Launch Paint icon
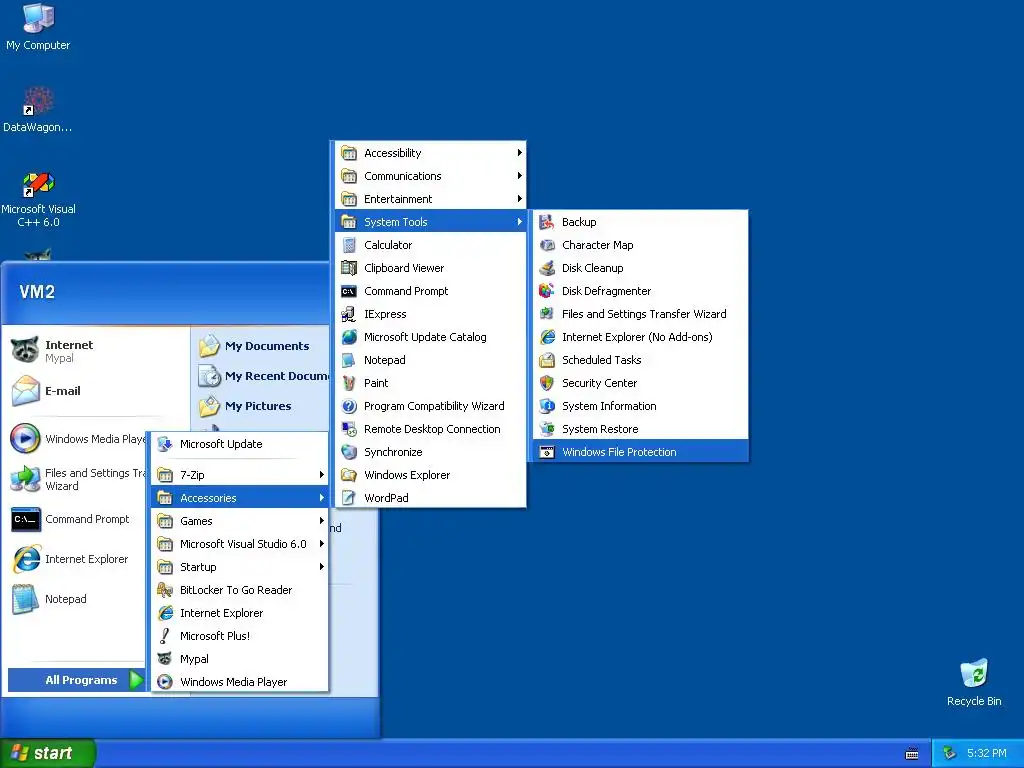This screenshot has width=1024, height=768. 349,383
